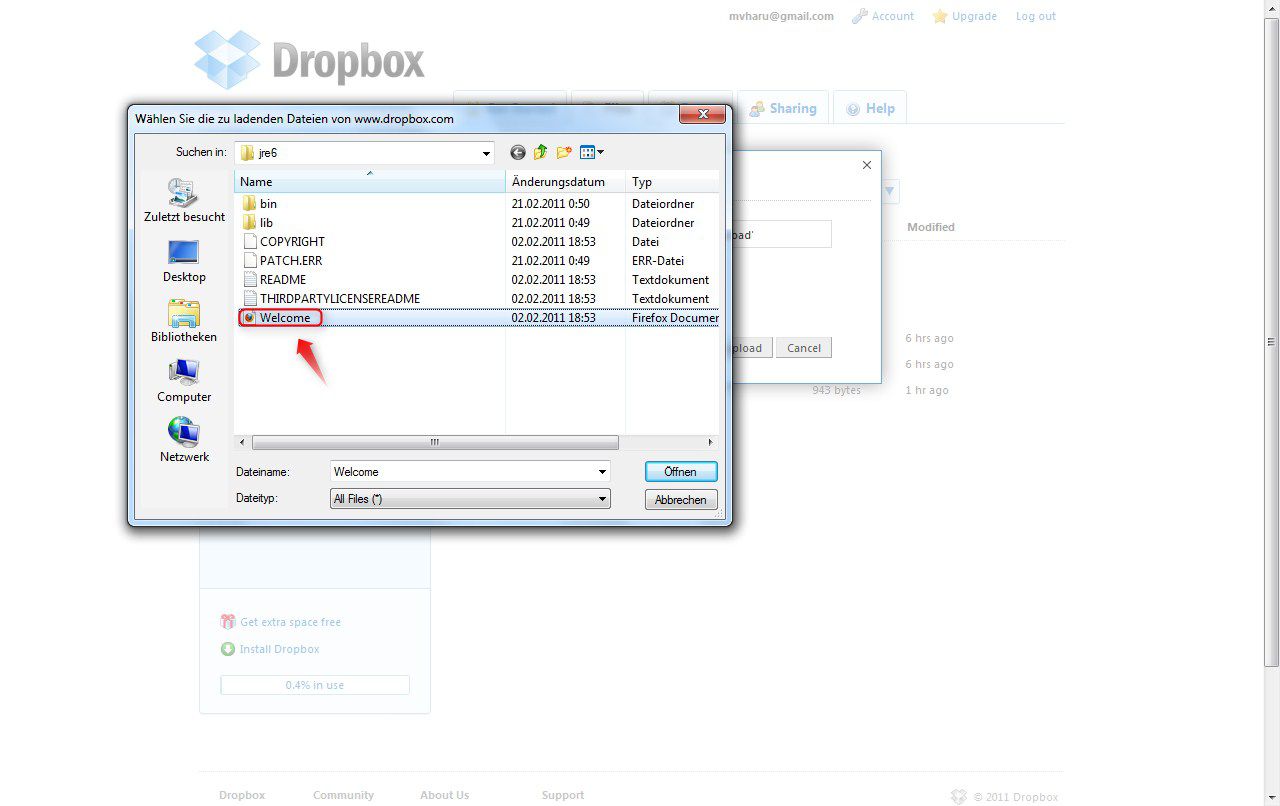Screen dimensions: 1280x806
Task: Select the bin folder
Action: click(260, 203)
